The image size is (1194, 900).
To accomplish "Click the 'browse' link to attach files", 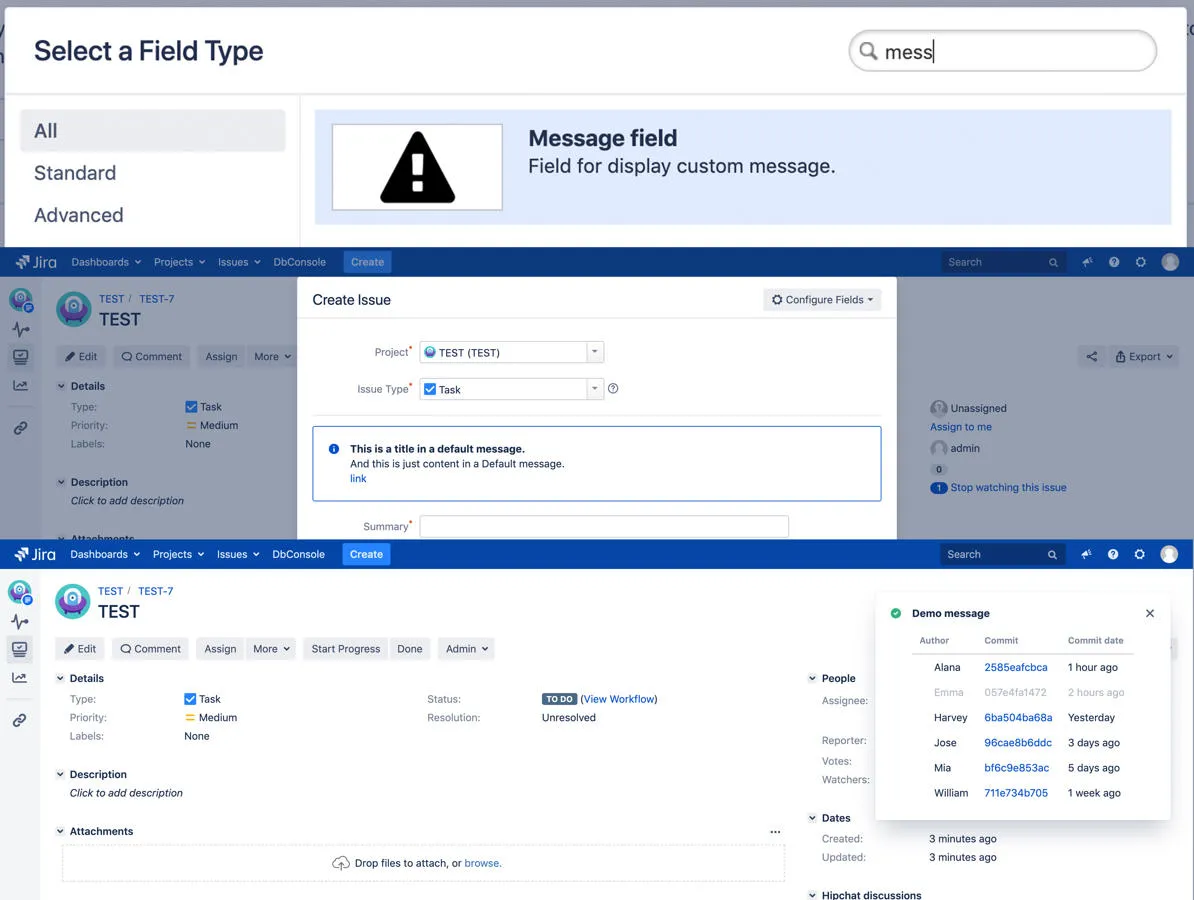I will point(482,863).
